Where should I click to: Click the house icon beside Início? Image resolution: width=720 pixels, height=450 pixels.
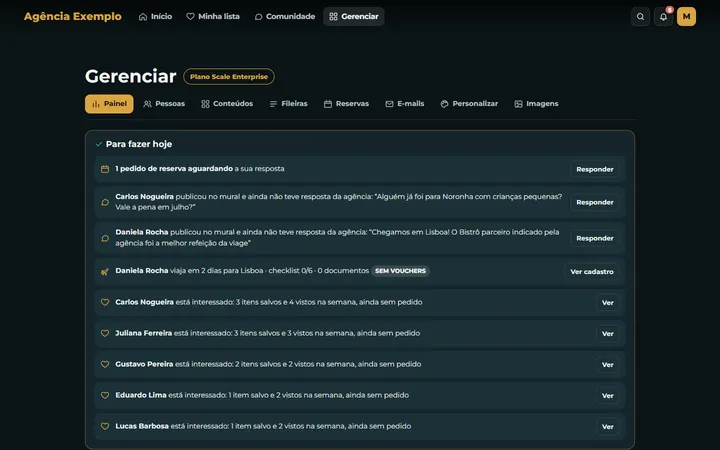click(143, 17)
